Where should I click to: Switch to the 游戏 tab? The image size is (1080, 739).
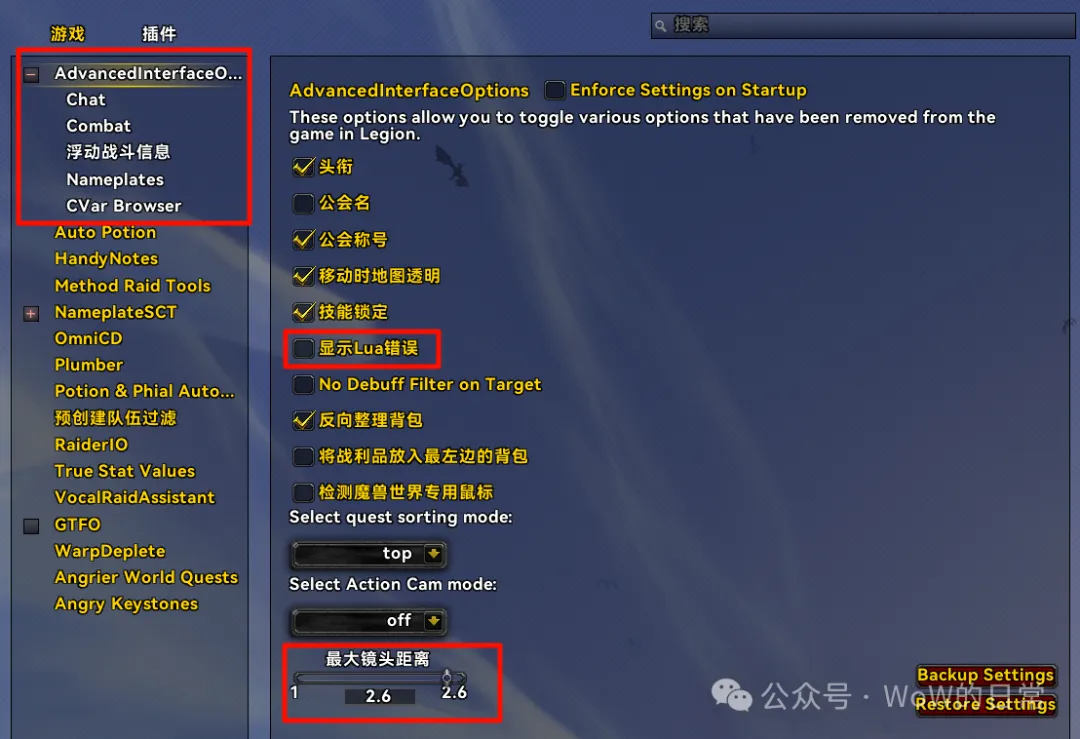tap(68, 34)
